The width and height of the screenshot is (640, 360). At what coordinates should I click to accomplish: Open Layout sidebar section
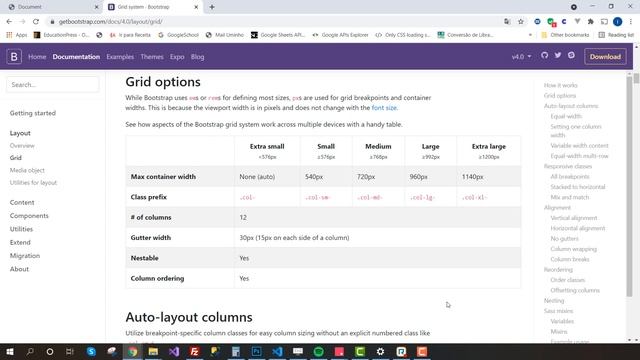[x=20, y=133]
